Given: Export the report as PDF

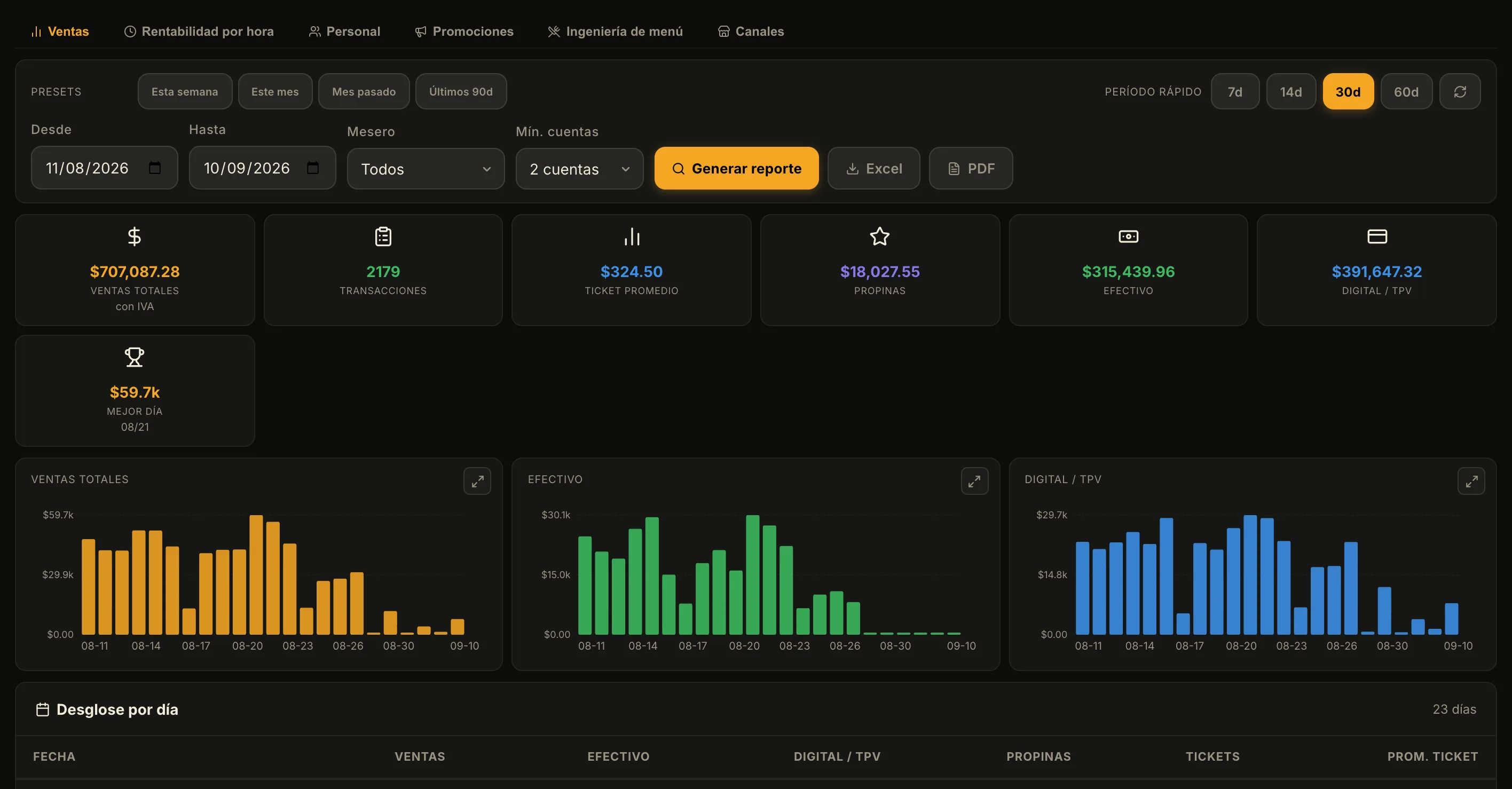Looking at the screenshot, I should 971,169.
